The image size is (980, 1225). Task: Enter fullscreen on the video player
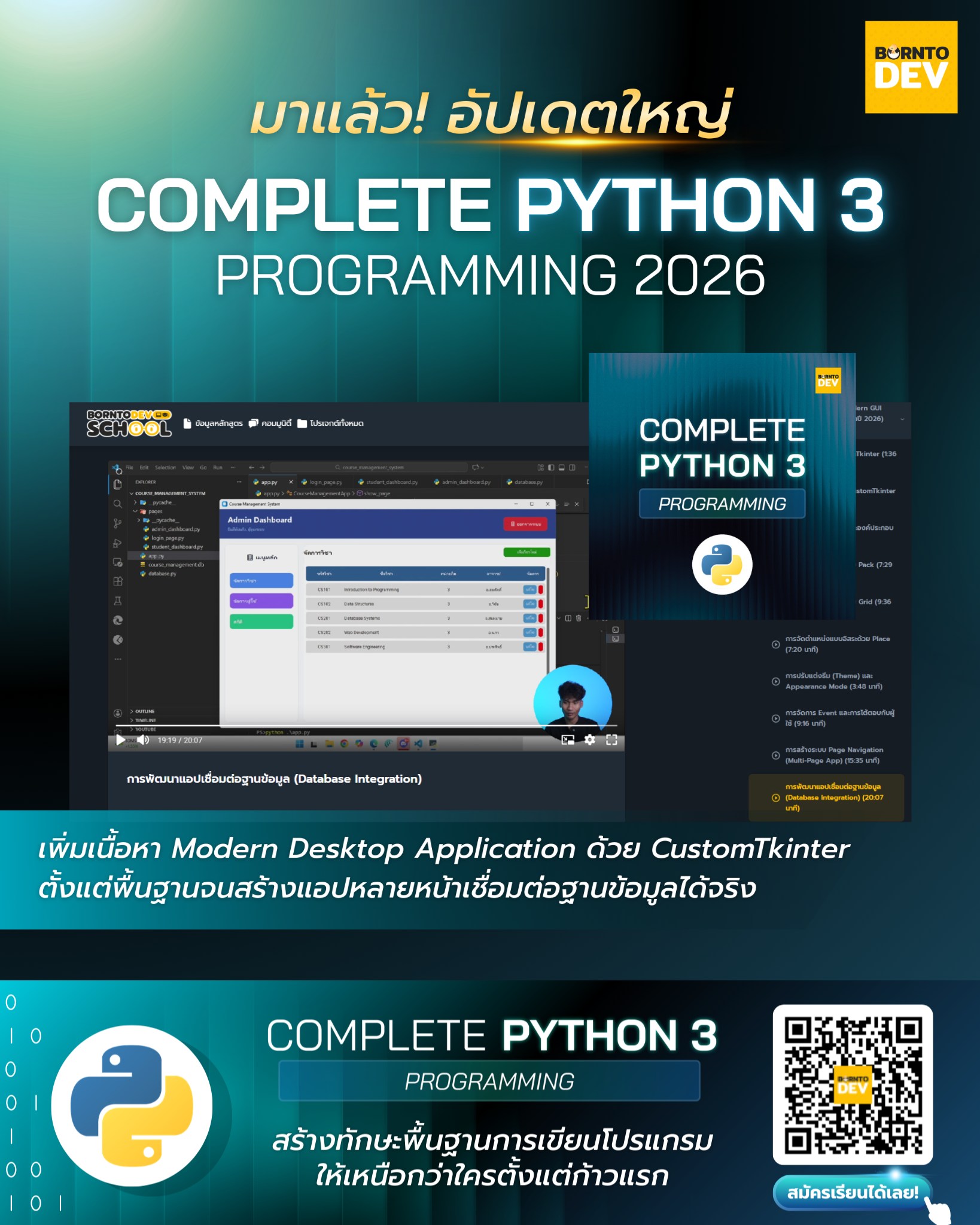pos(611,740)
